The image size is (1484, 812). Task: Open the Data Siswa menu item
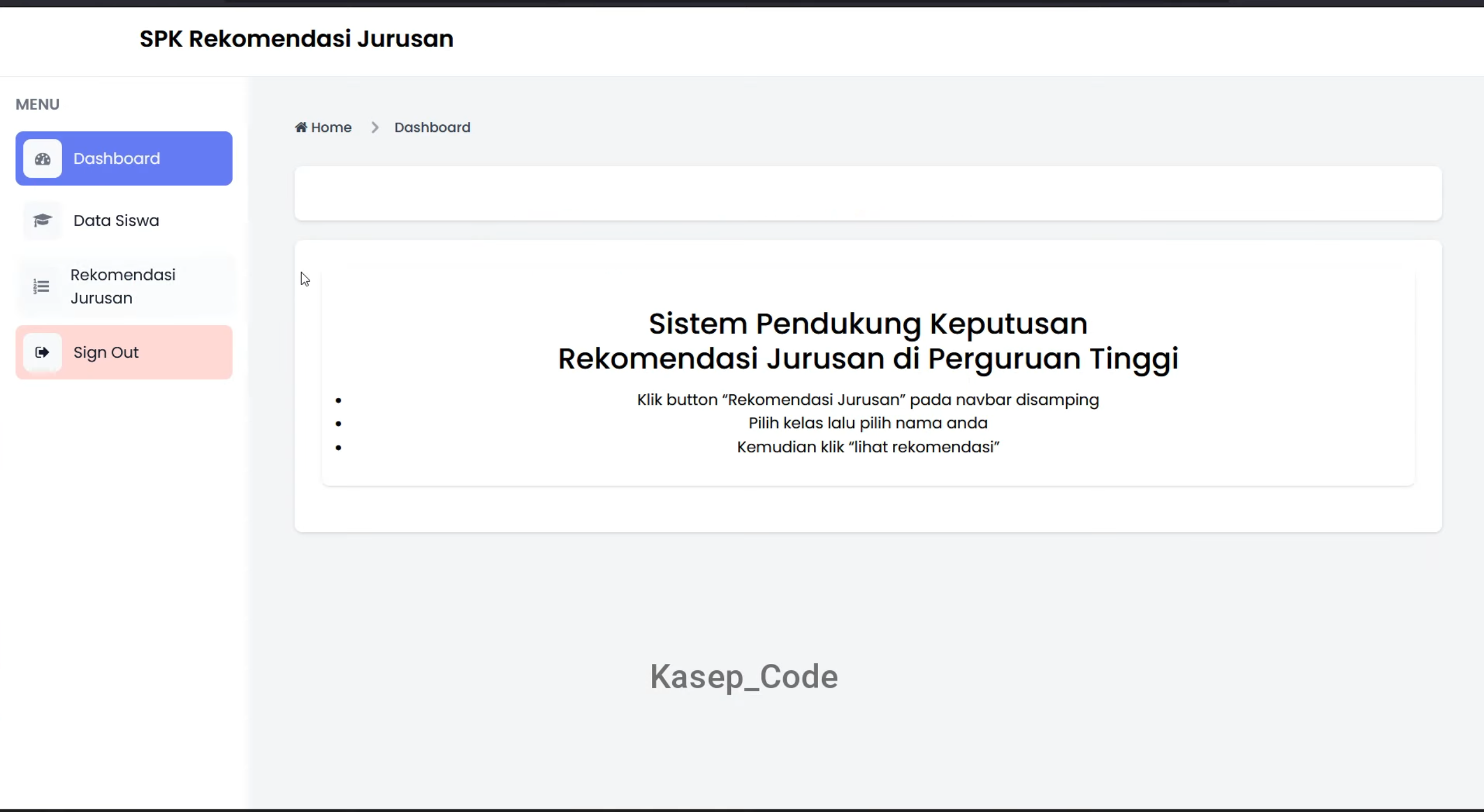[124, 221]
